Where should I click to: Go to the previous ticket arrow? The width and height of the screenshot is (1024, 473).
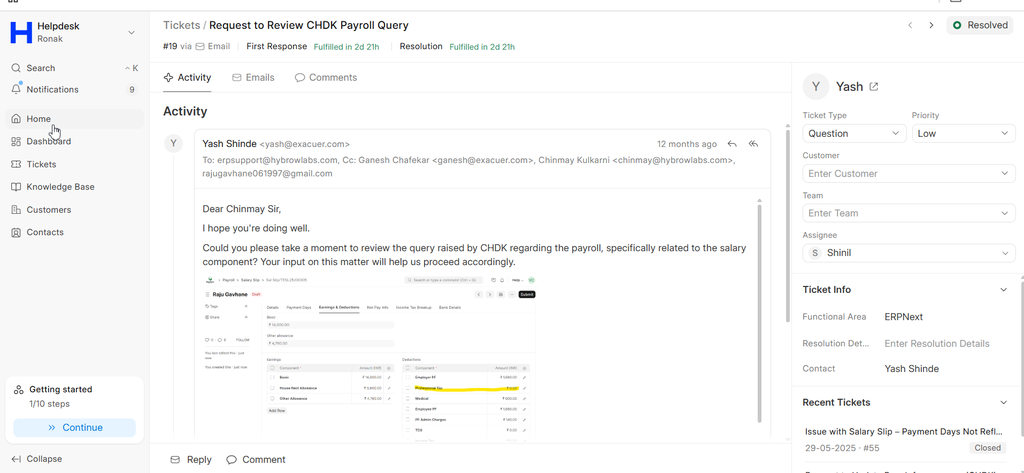click(910, 25)
